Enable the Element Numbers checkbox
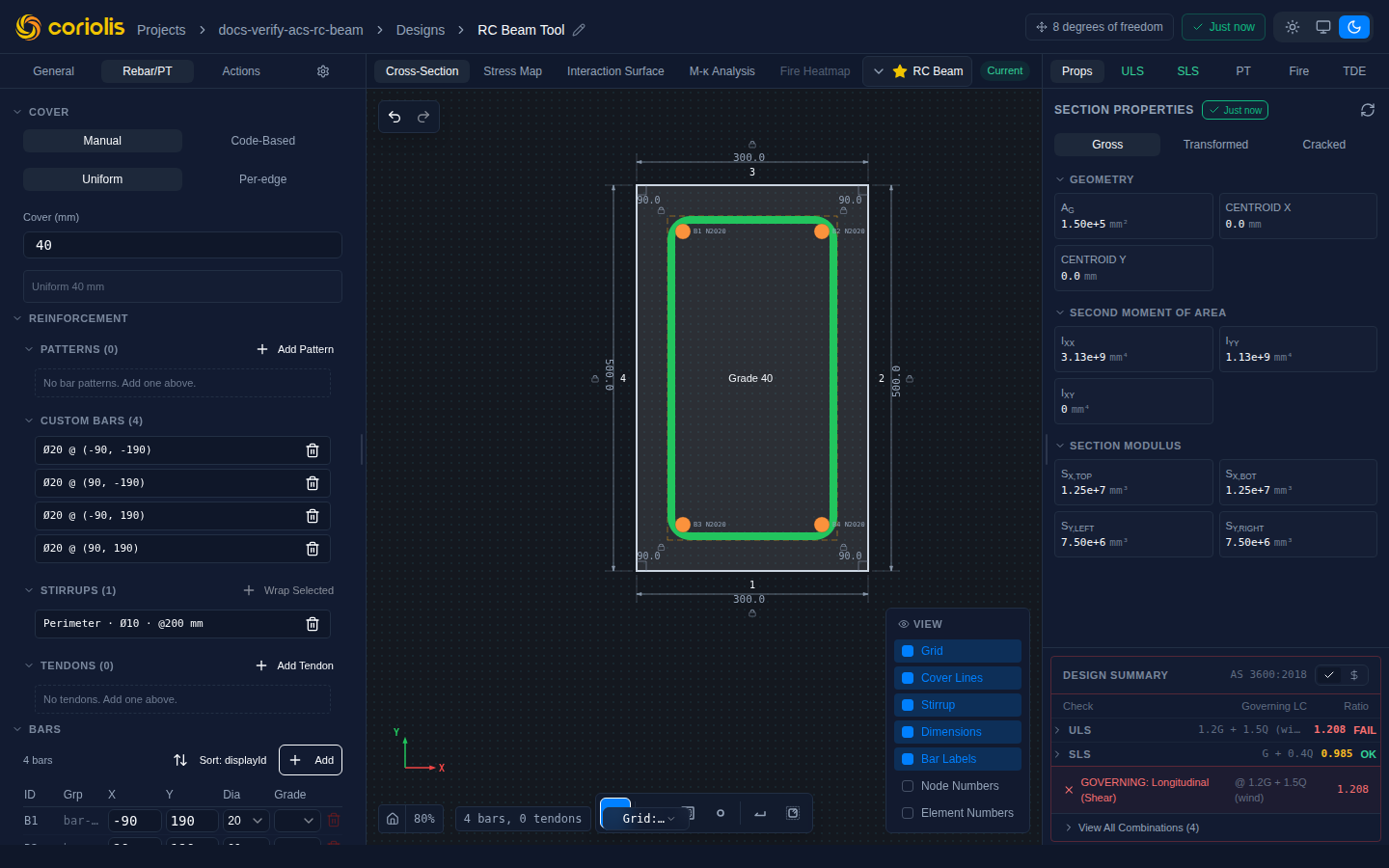Screen dimensions: 1389x868 [908, 813]
